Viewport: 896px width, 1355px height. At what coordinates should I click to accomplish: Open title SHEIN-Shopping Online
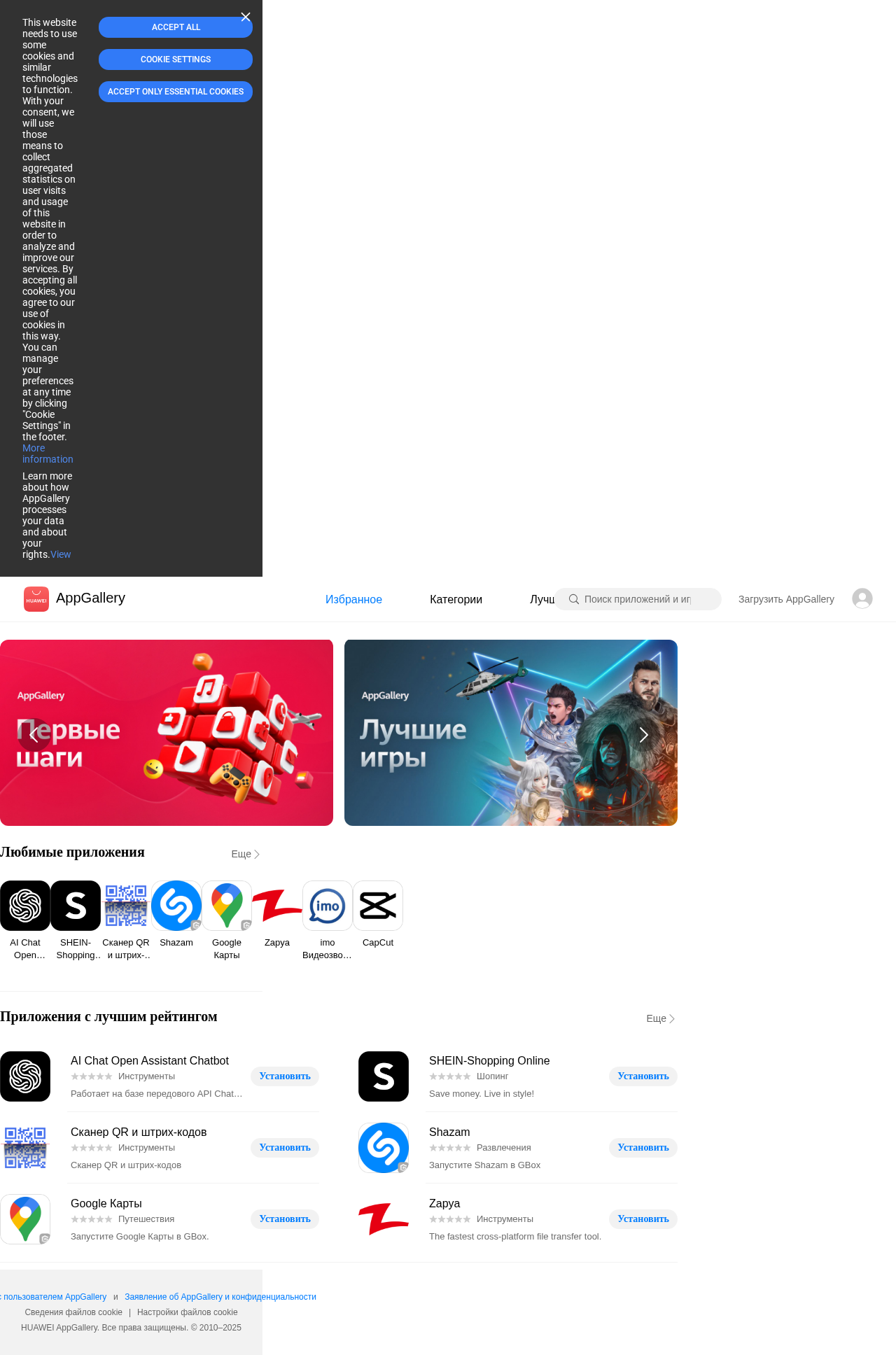pyautogui.click(x=489, y=1061)
